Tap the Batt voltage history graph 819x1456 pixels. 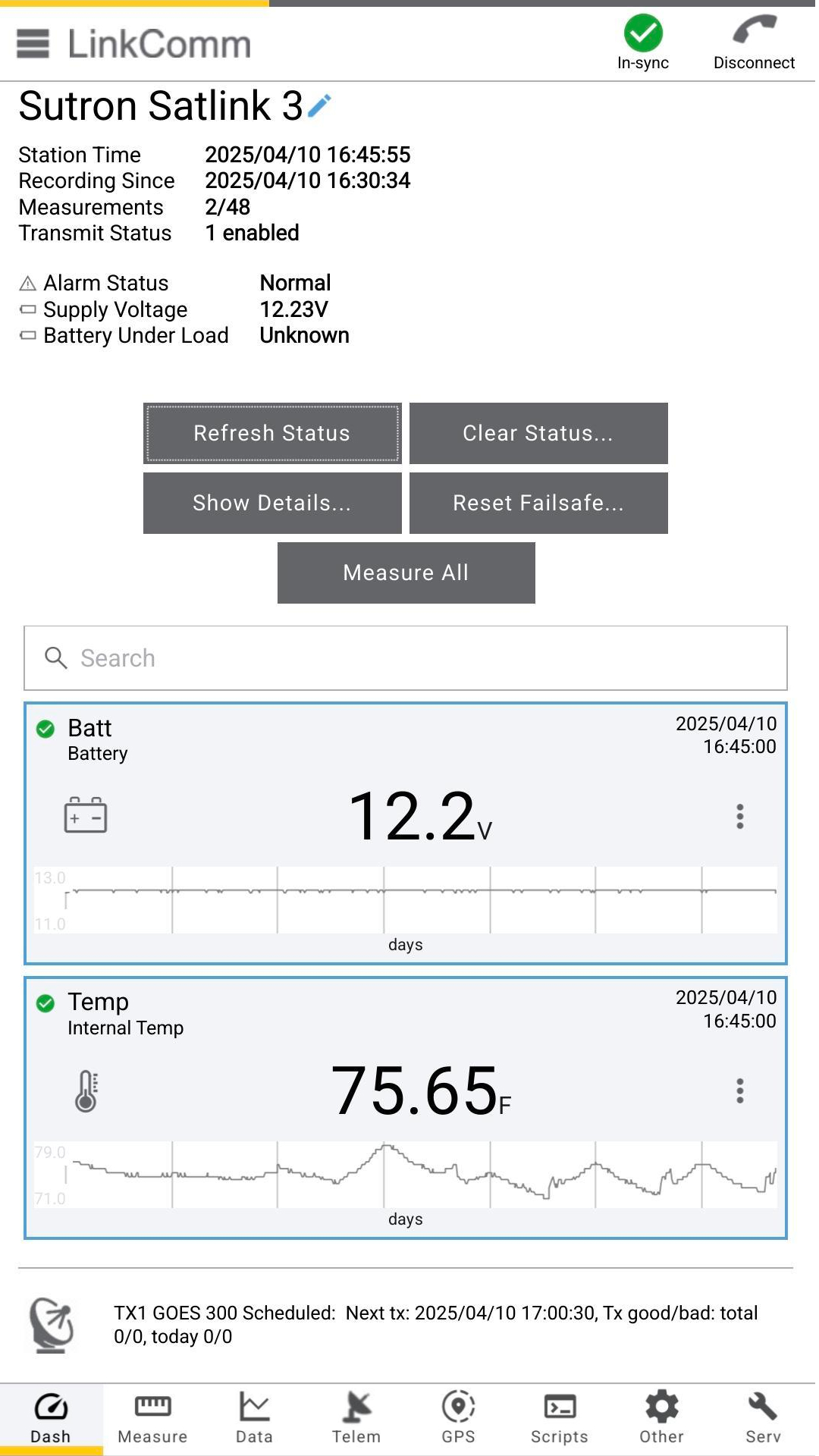(x=406, y=900)
